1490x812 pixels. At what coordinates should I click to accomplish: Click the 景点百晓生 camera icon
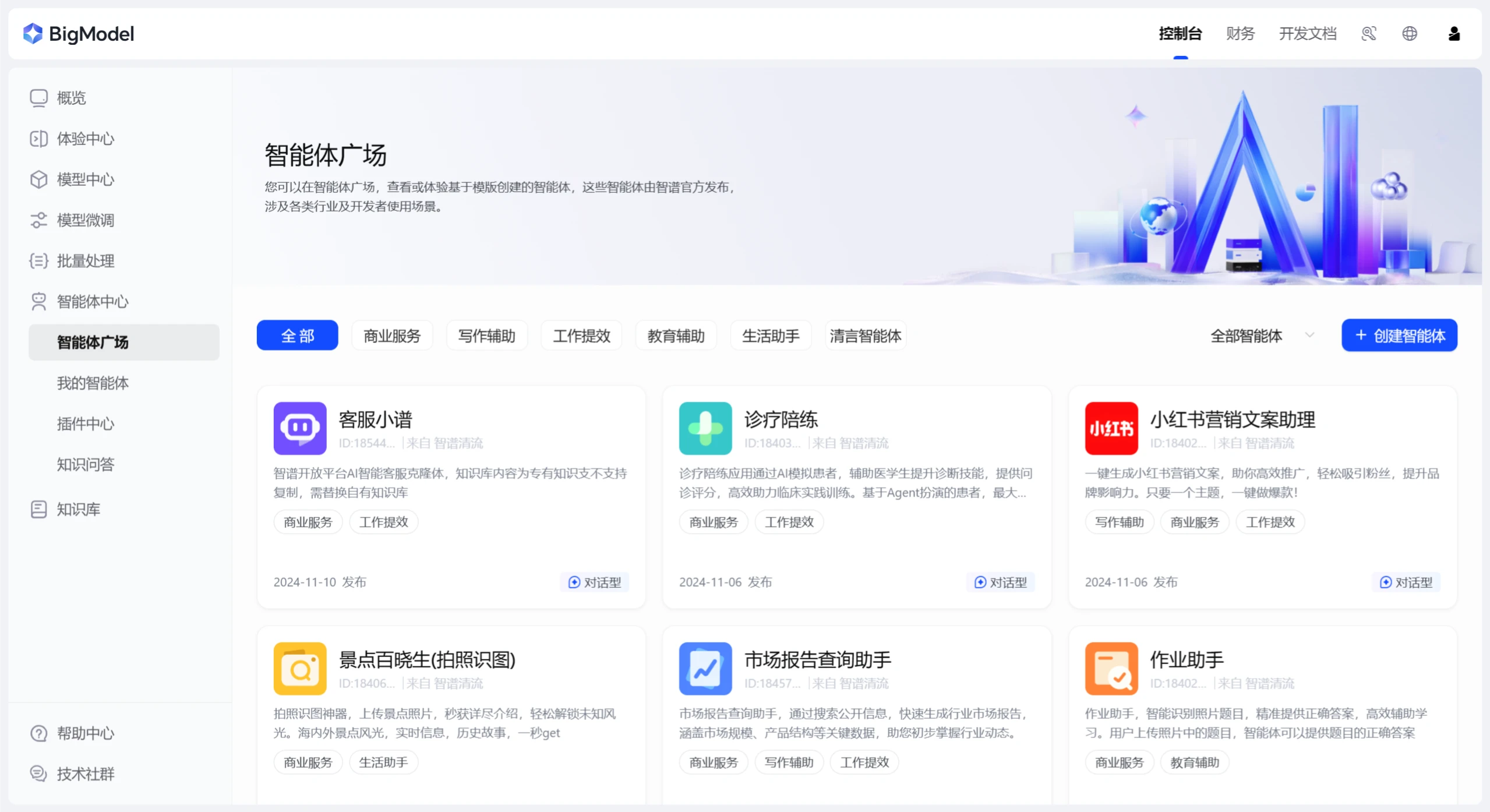[x=301, y=669]
